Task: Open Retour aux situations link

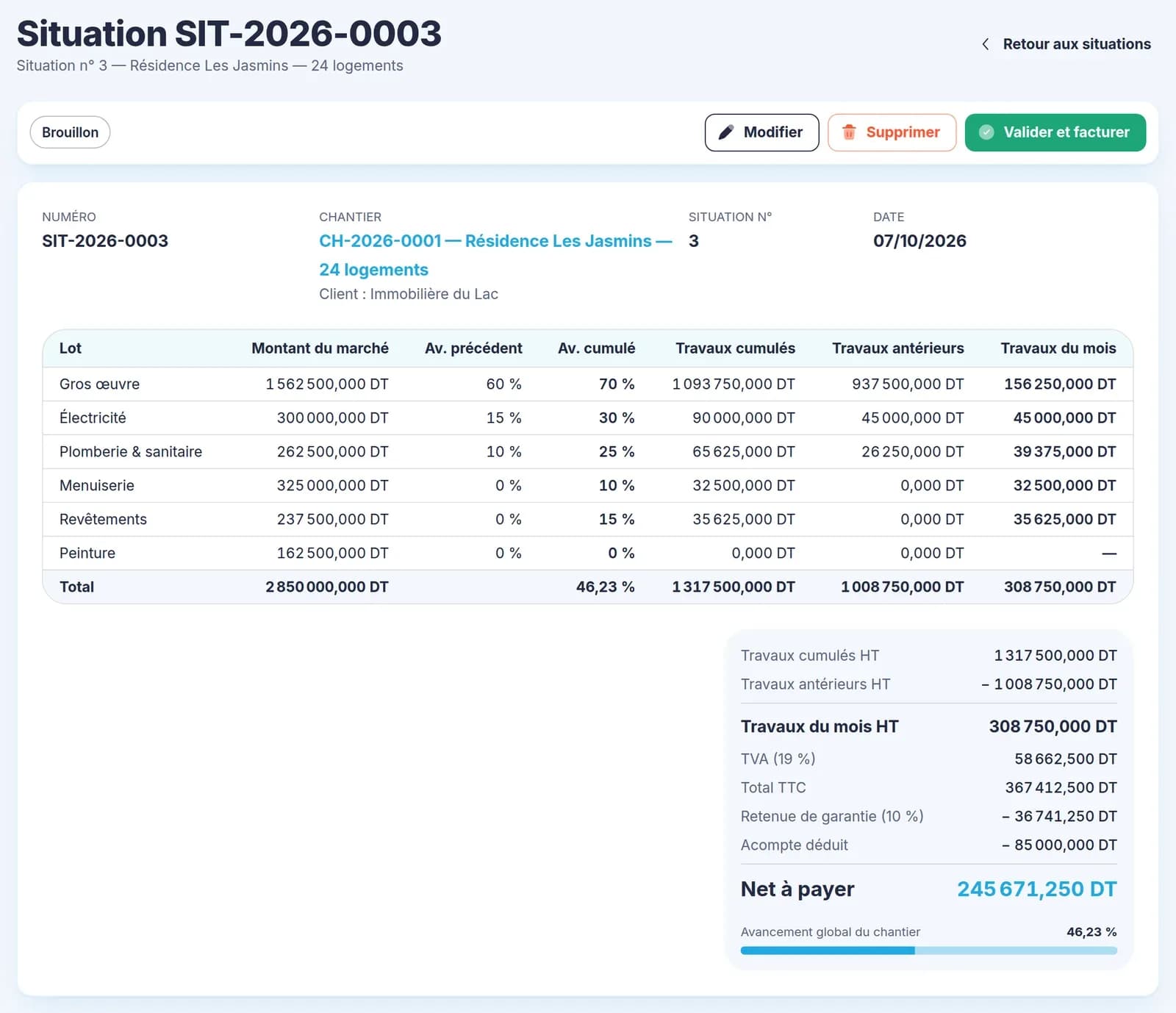Action: [x=1076, y=44]
